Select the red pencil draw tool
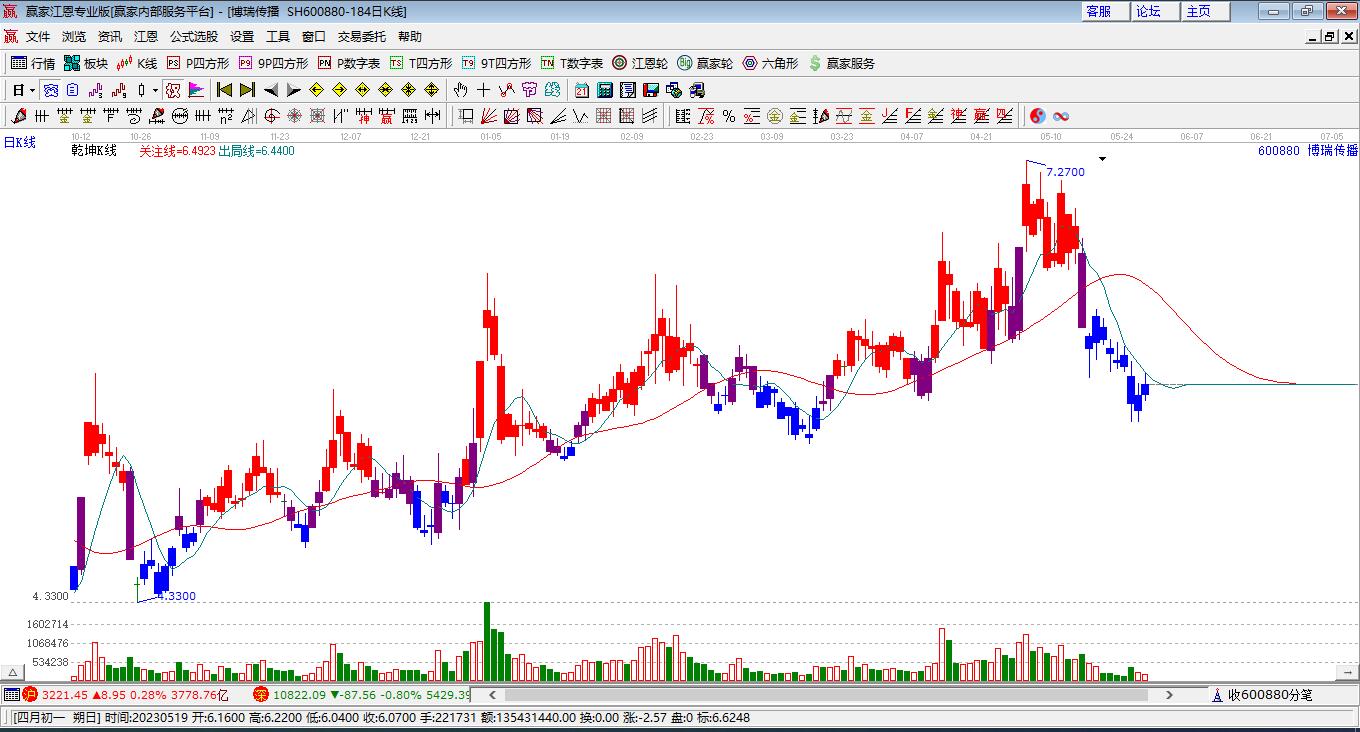The height and width of the screenshot is (732, 1360). tap(18, 116)
